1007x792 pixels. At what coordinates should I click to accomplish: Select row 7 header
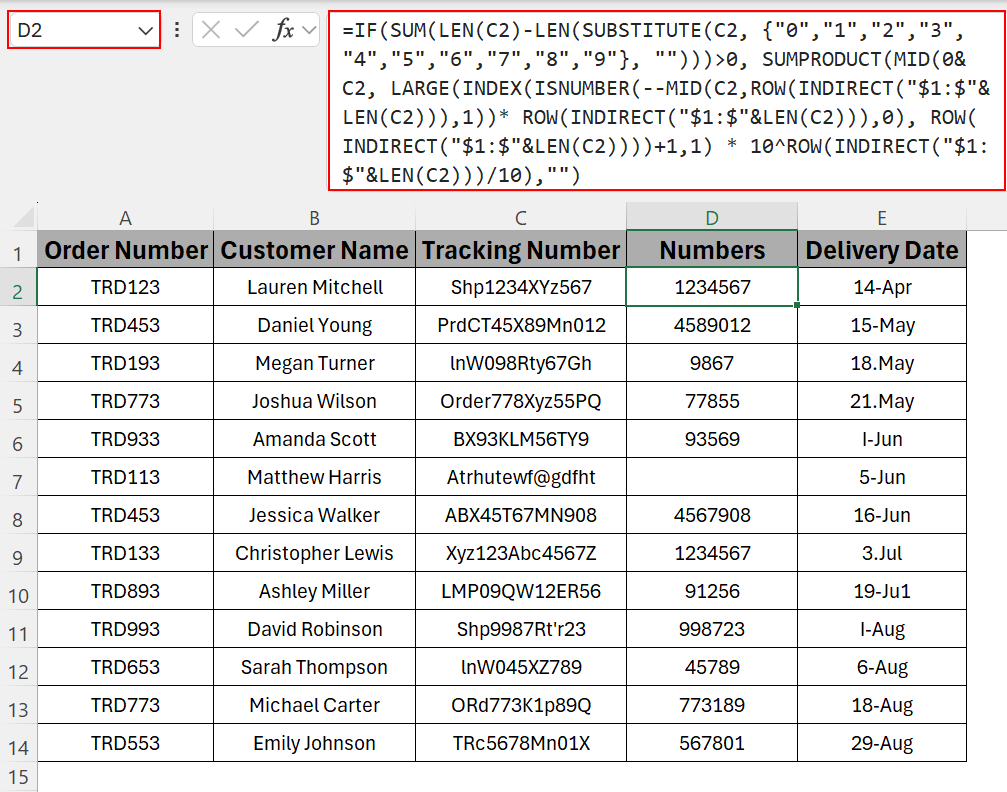coord(18,477)
